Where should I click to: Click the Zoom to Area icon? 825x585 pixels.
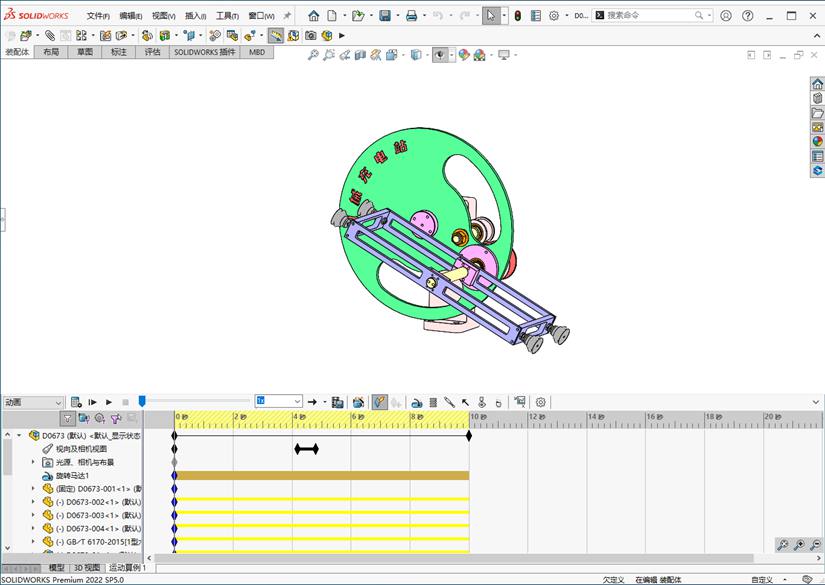click(x=329, y=55)
